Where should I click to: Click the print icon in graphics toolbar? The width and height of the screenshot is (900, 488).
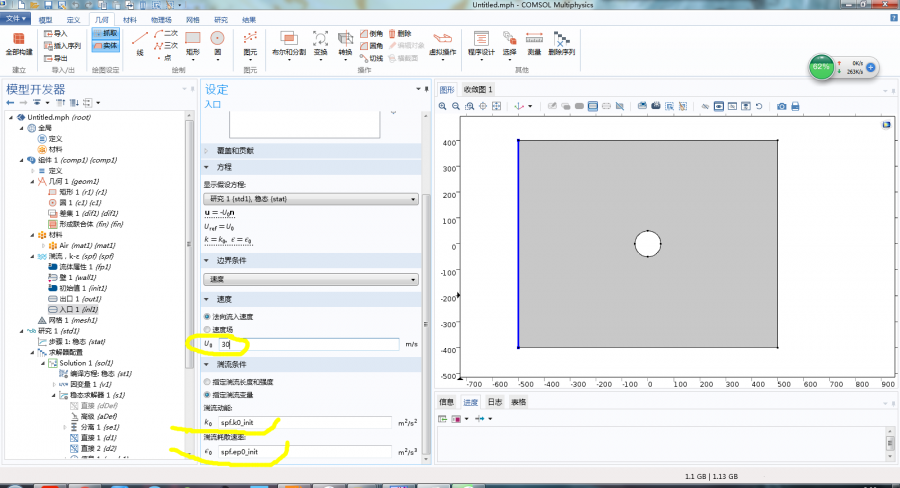tap(797, 106)
